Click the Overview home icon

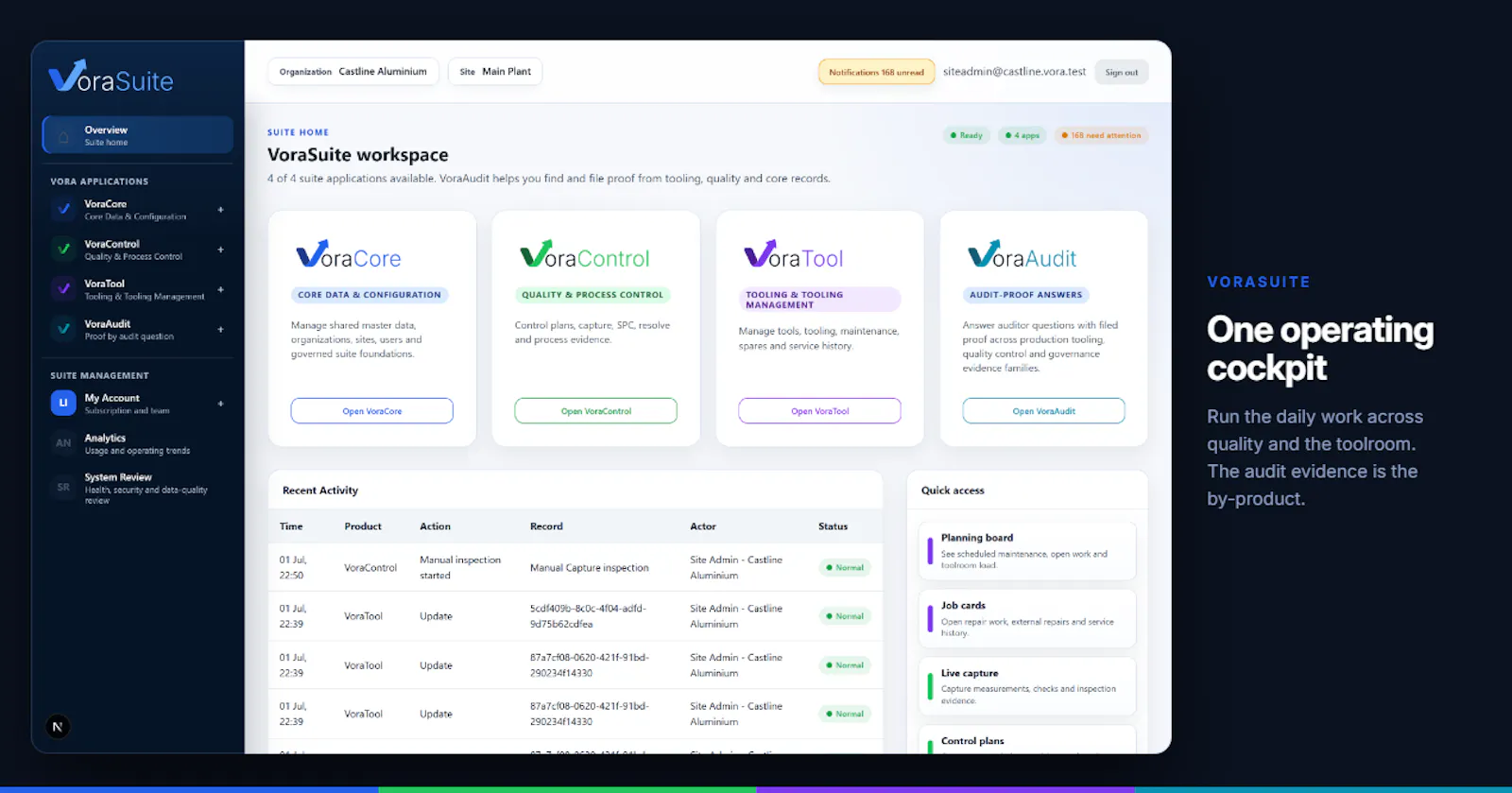coord(63,136)
